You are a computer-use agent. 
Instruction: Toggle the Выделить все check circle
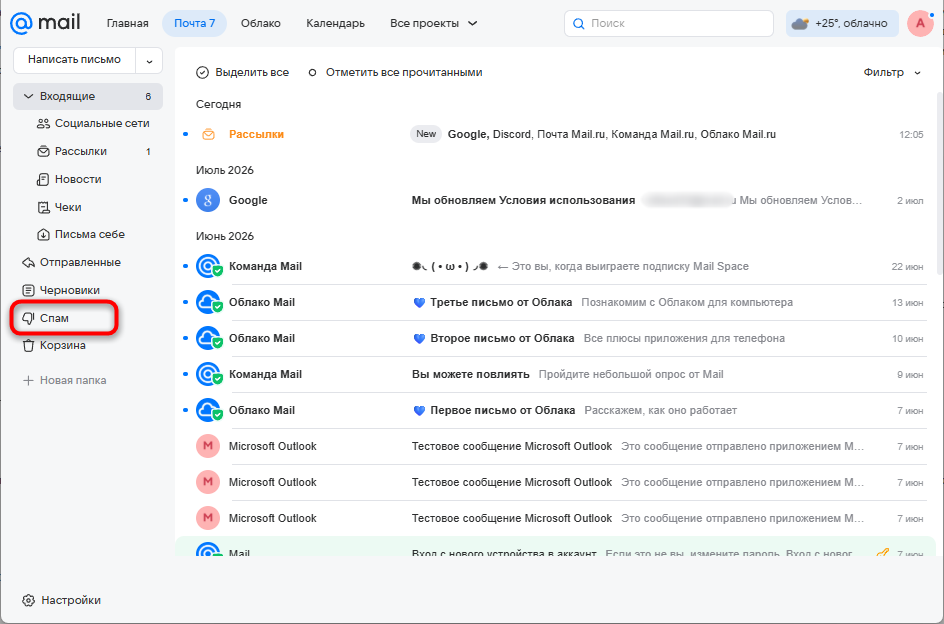coord(202,72)
